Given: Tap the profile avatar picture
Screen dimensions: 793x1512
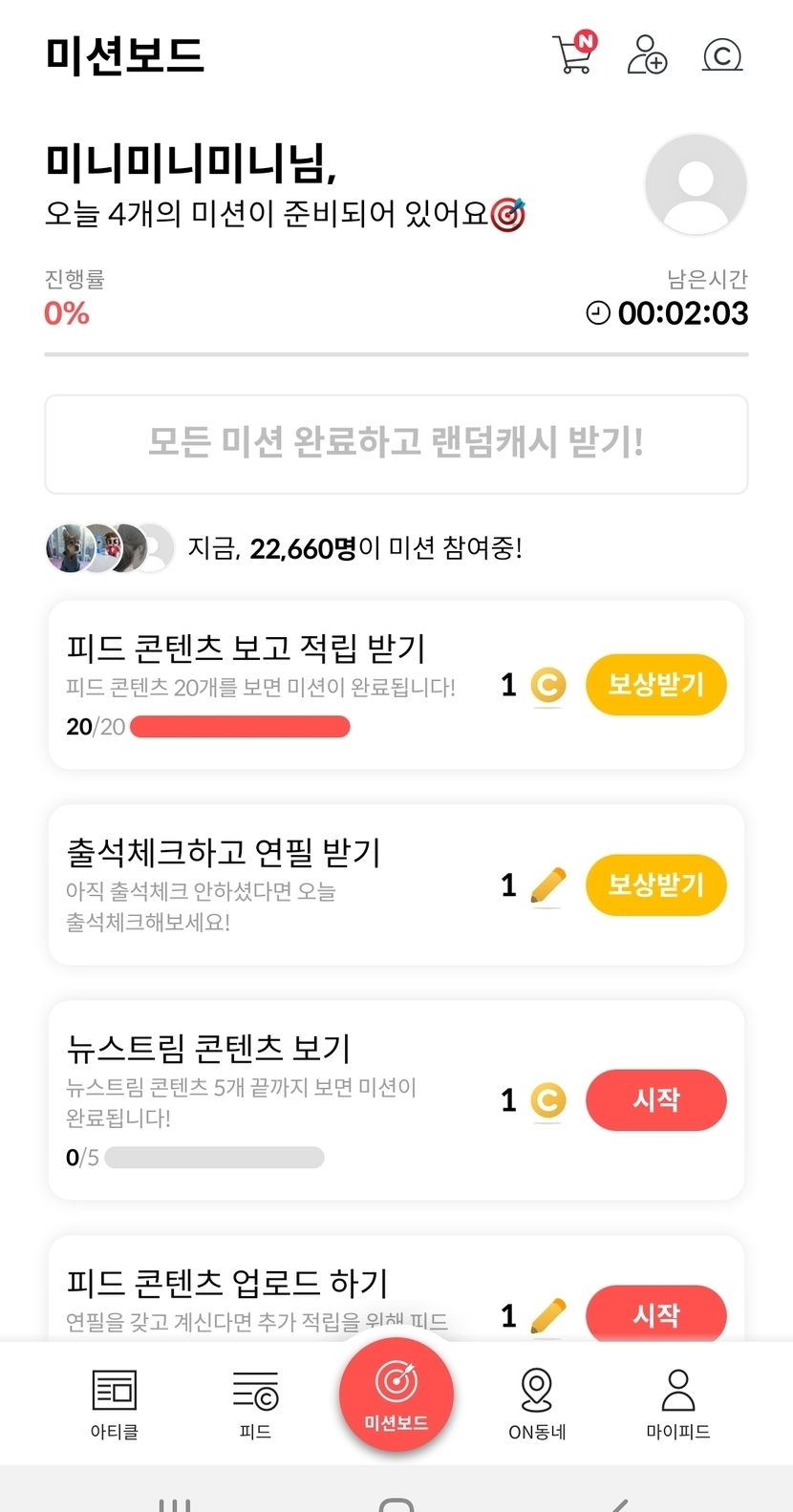Looking at the screenshot, I should [x=696, y=184].
